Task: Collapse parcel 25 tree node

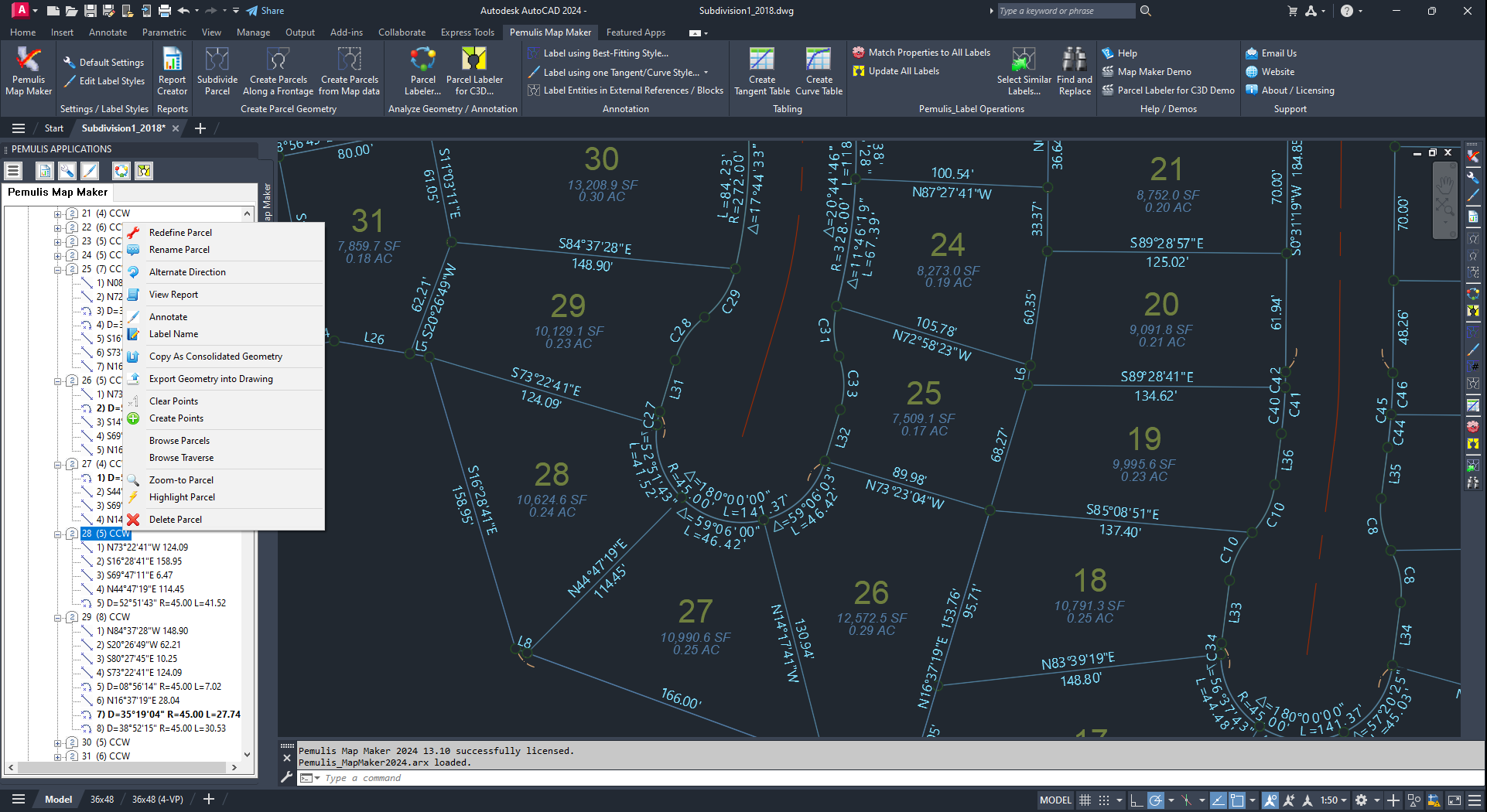Action: pos(57,269)
